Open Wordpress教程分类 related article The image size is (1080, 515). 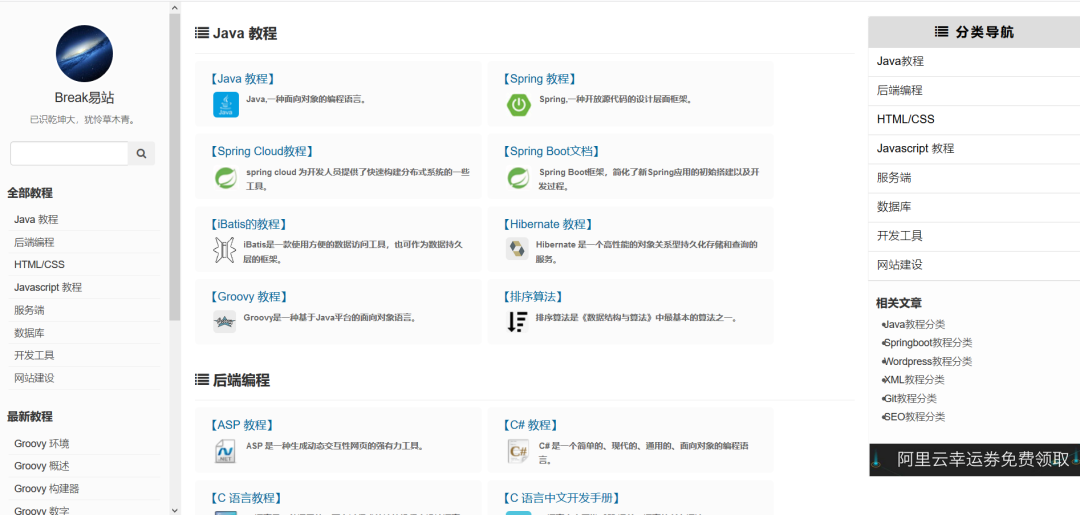pos(928,361)
